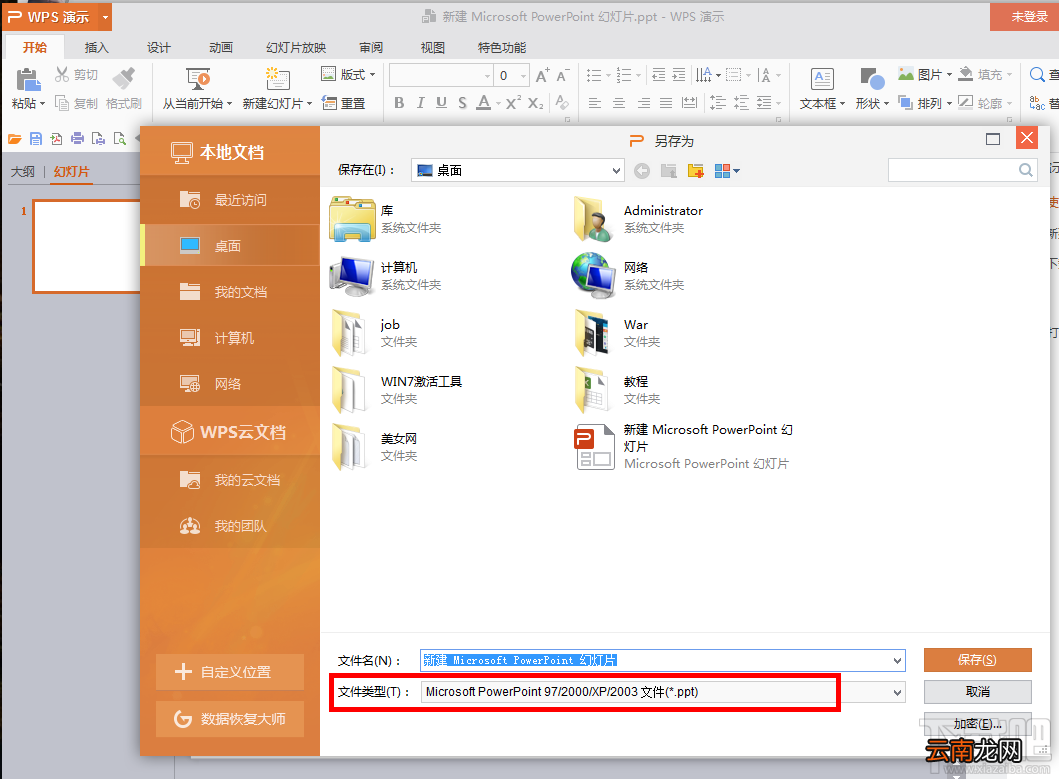
Task: Open the 幻灯片放映 ribbon tab
Action: click(x=296, y=48)
